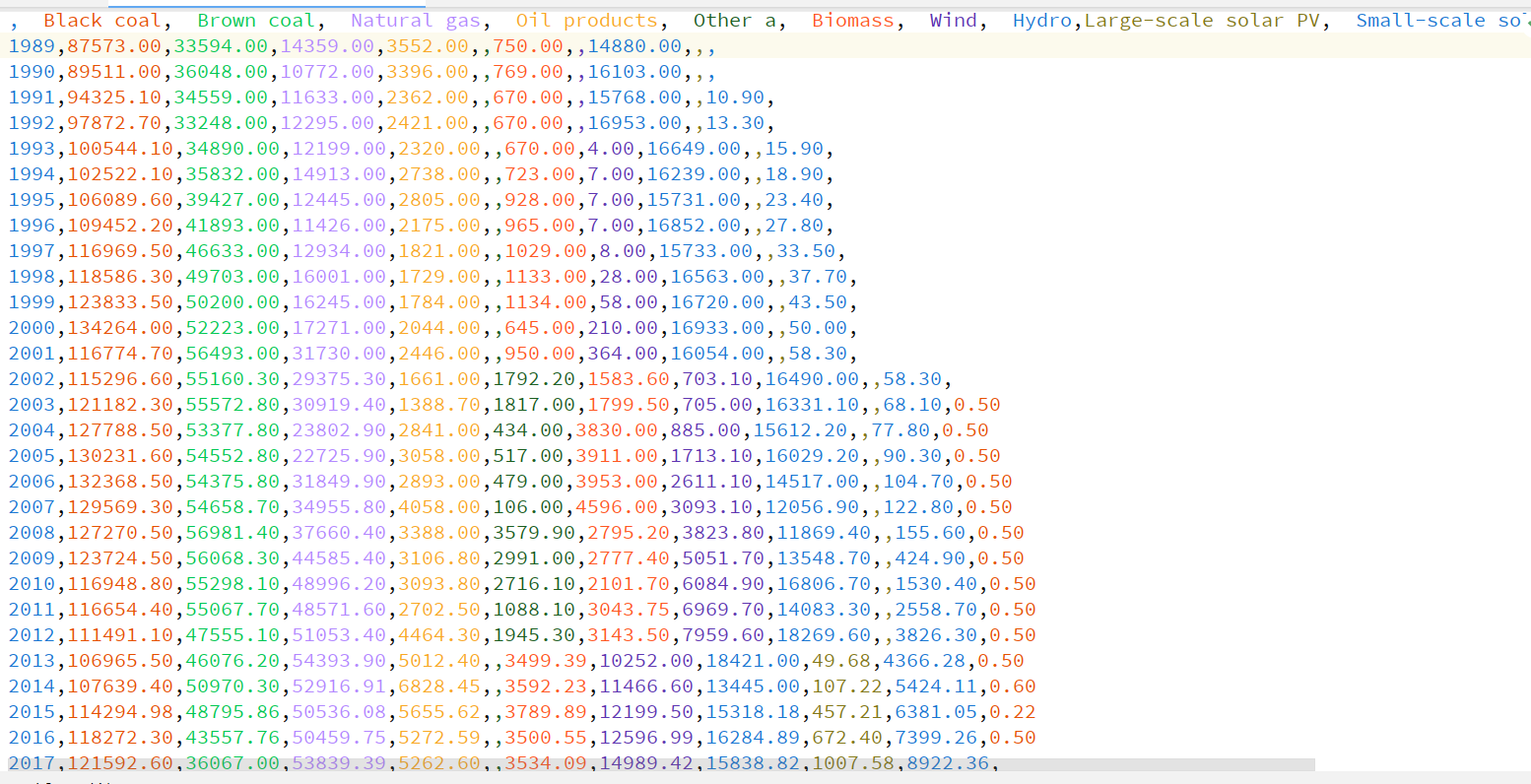Image resolution: width=1531 pixels, height=784 pixels.
Task: Select the value 434.00 in 2004 row
Action: point(528,430)
